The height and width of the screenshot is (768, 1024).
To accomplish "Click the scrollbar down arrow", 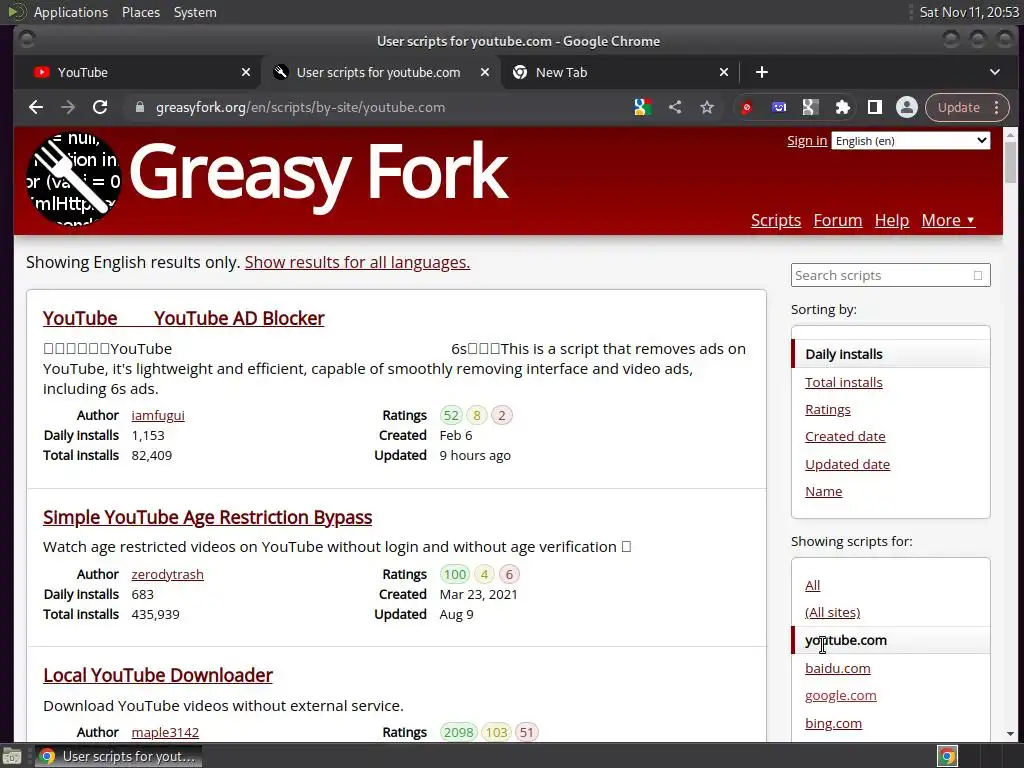I will 1010,734.
